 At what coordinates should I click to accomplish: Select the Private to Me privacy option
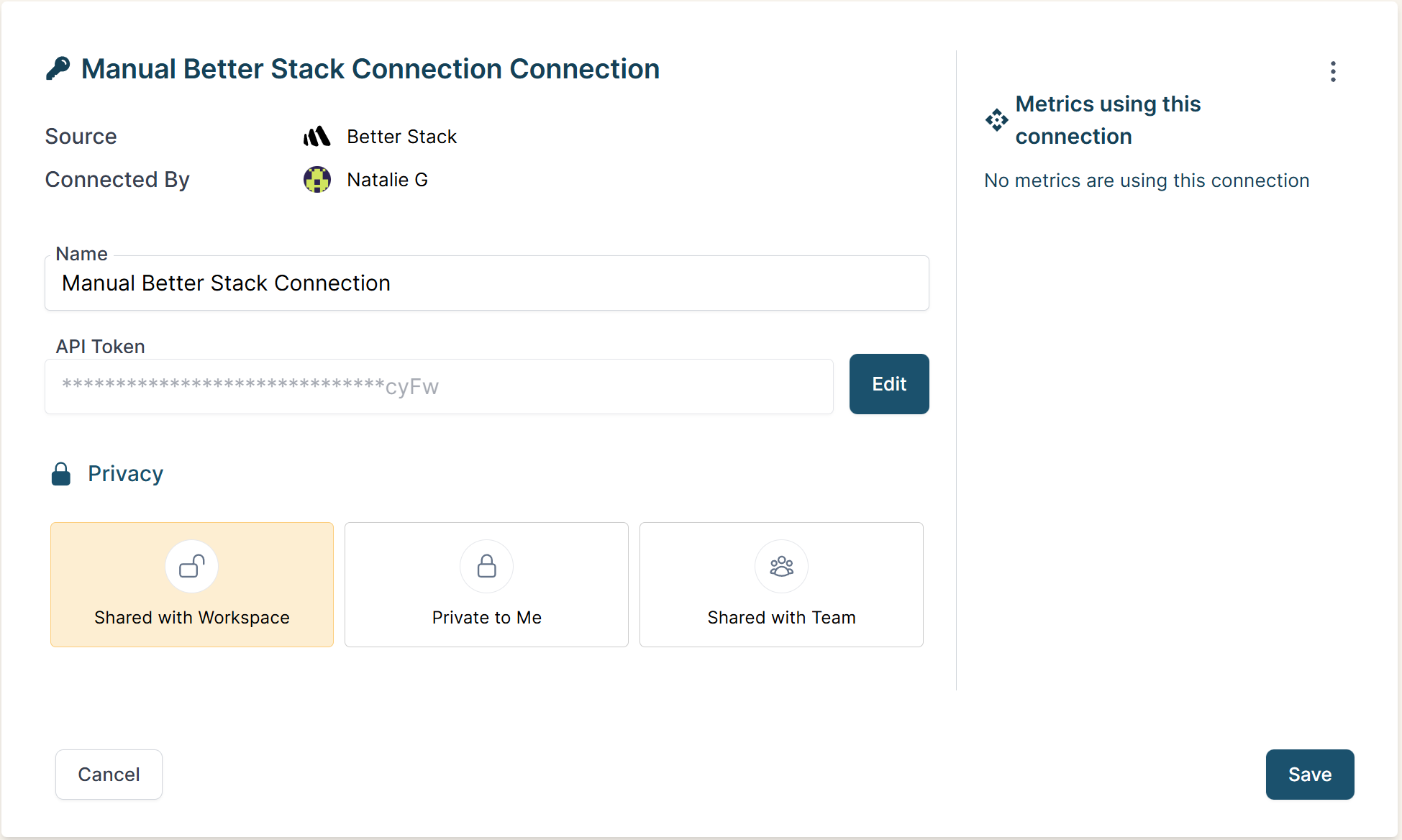click(x=486, y=585)
